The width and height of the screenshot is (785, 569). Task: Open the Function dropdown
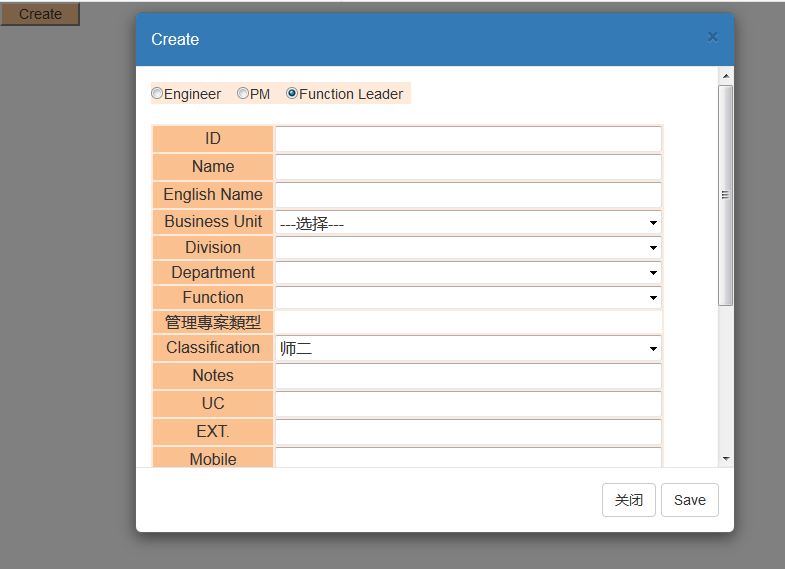468,298
